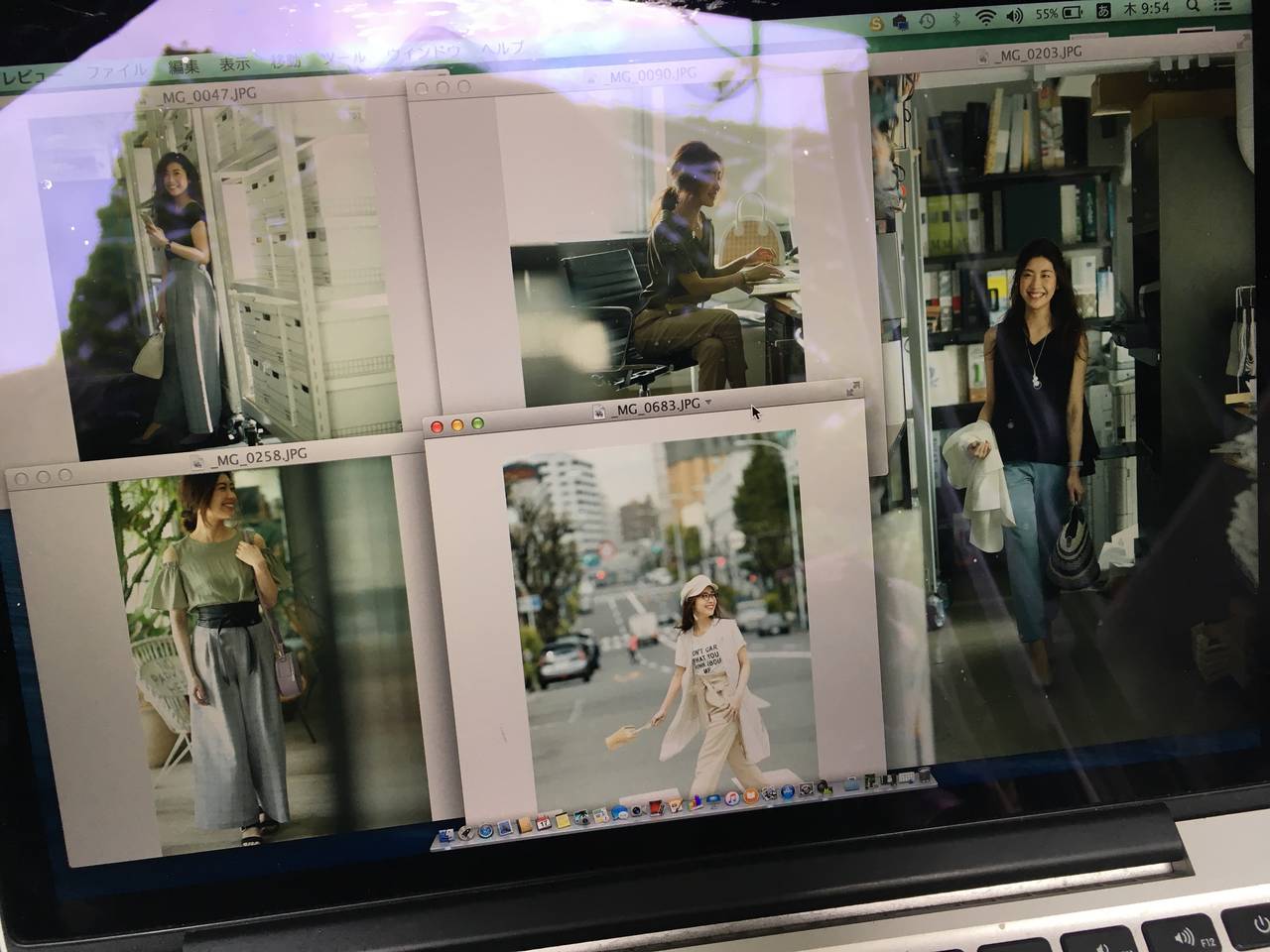Open Keynote podium icon in the Dock
Screen dimensions: 1270x952
713,800
